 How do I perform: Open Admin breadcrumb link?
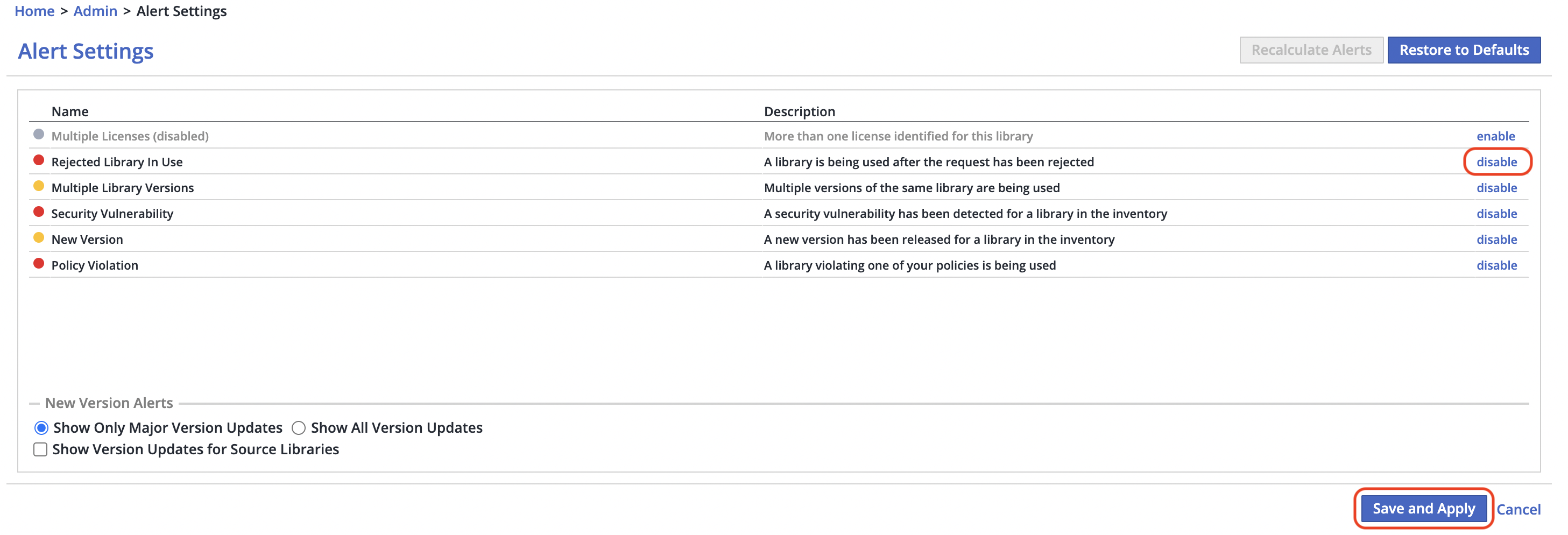(95, 11)
